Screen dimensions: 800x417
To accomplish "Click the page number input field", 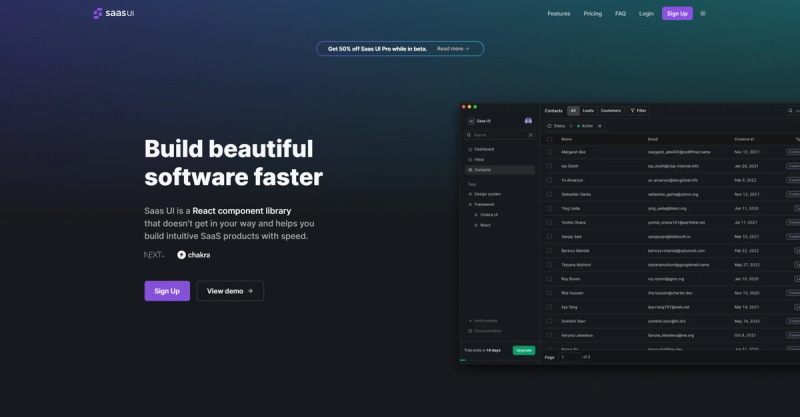I will (x=569, y=357).
